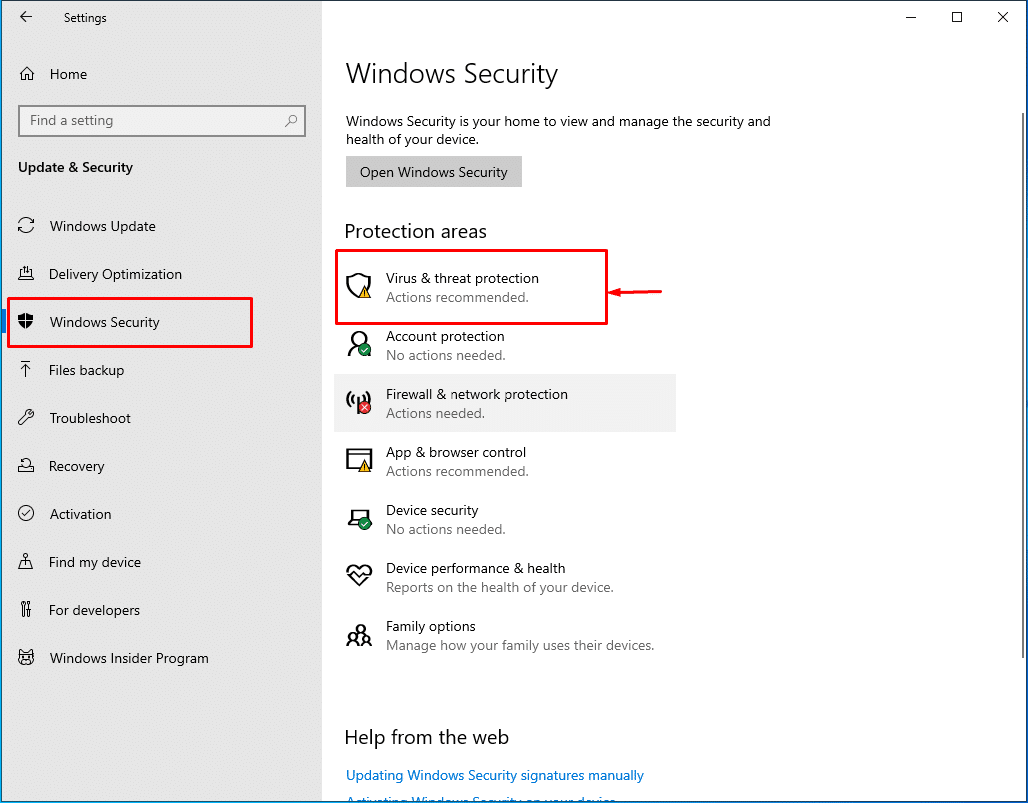Click the Files backup arrow icon
The width and height of the screenshot is (1028, 803).
(26, 370)
